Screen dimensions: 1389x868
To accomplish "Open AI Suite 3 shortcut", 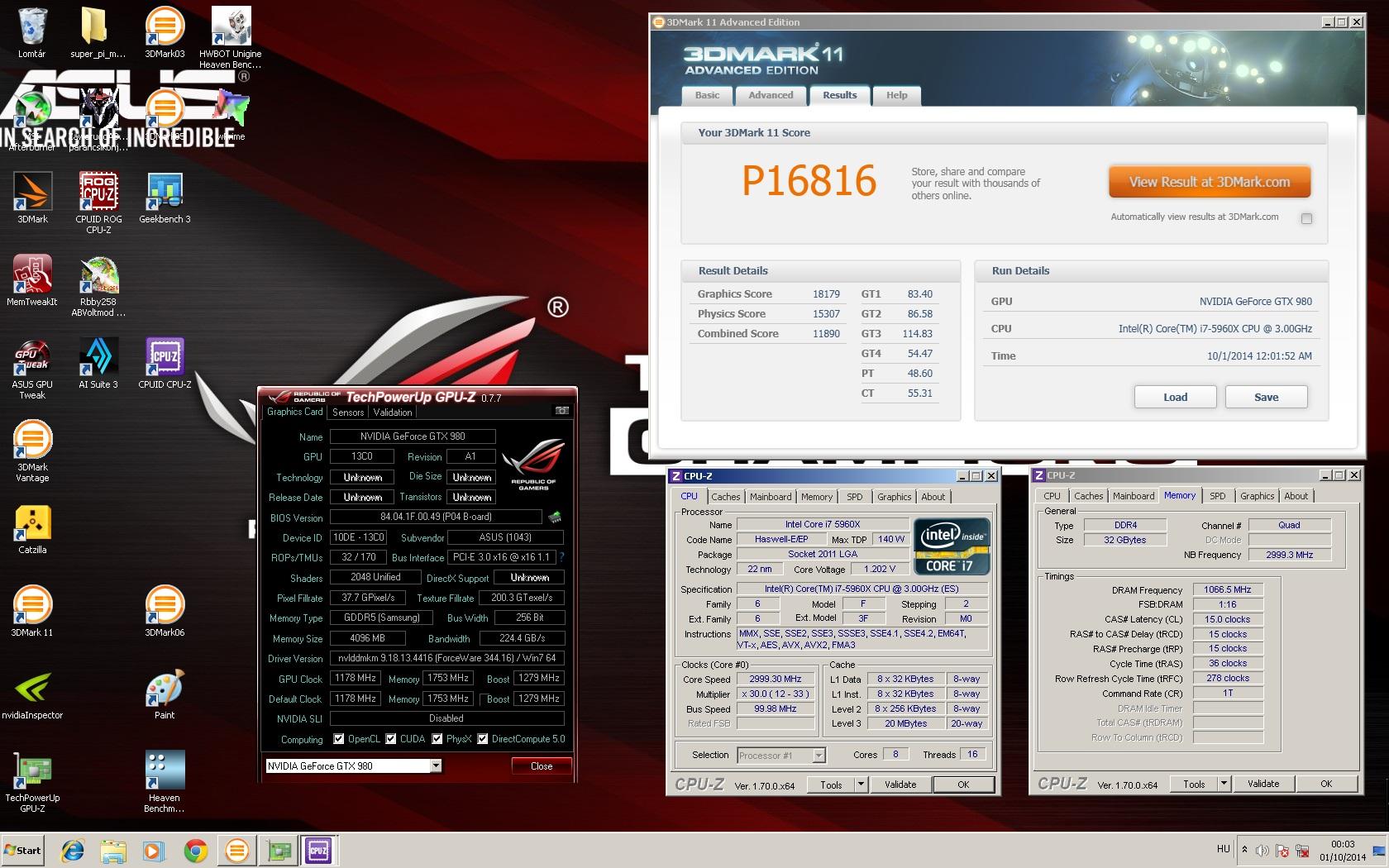I will (98, 364).
